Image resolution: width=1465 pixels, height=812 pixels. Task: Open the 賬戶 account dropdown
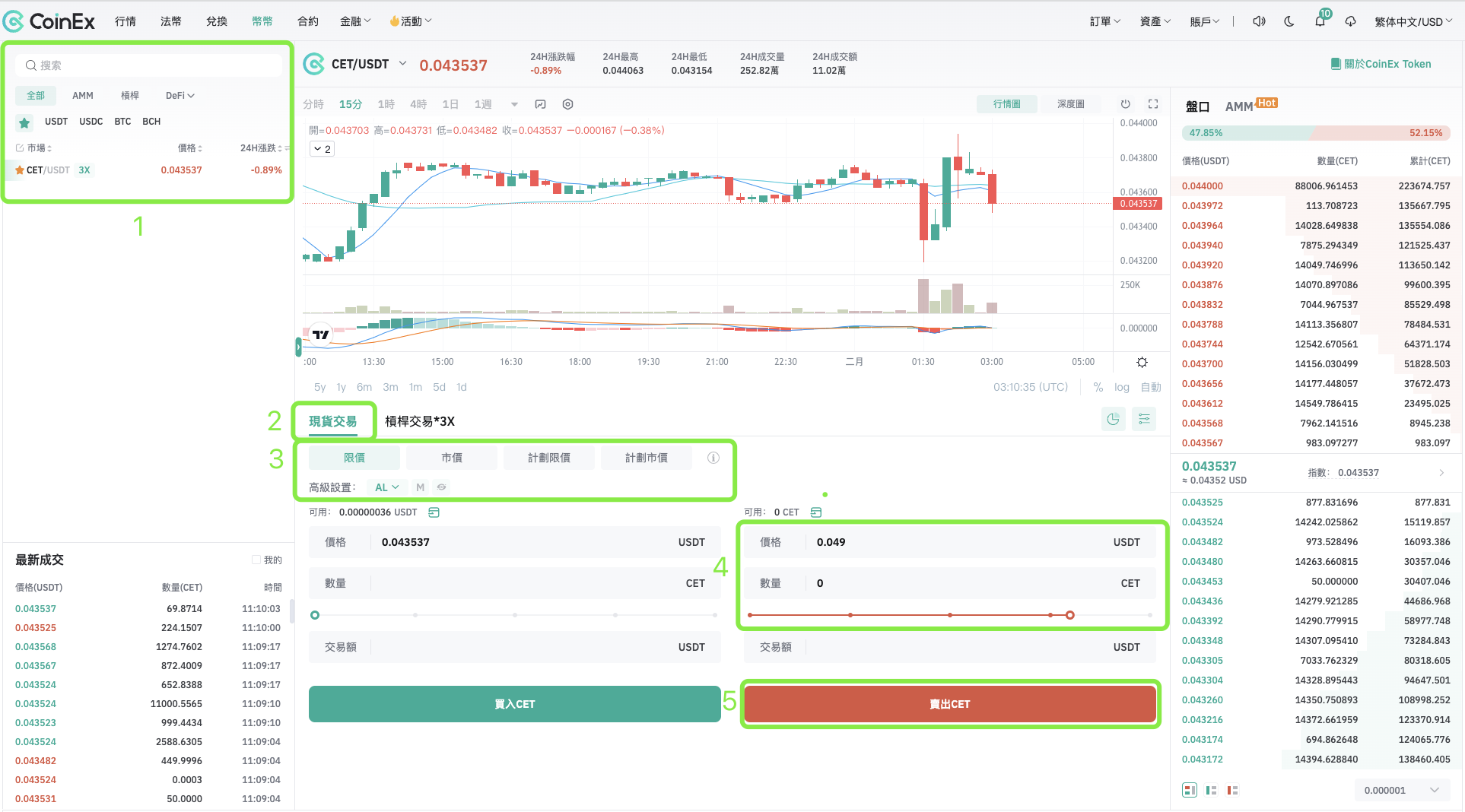pyautogui.click(x=1205, y=21)
